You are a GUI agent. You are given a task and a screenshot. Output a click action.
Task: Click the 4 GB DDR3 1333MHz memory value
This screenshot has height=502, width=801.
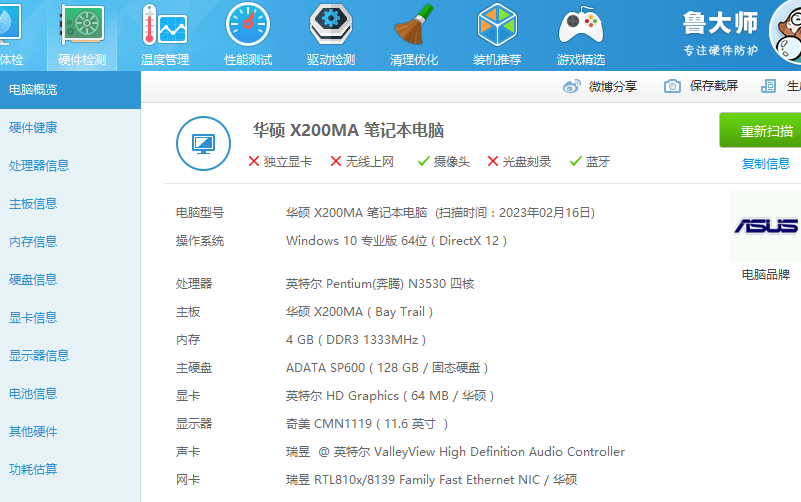pos(356,340)
